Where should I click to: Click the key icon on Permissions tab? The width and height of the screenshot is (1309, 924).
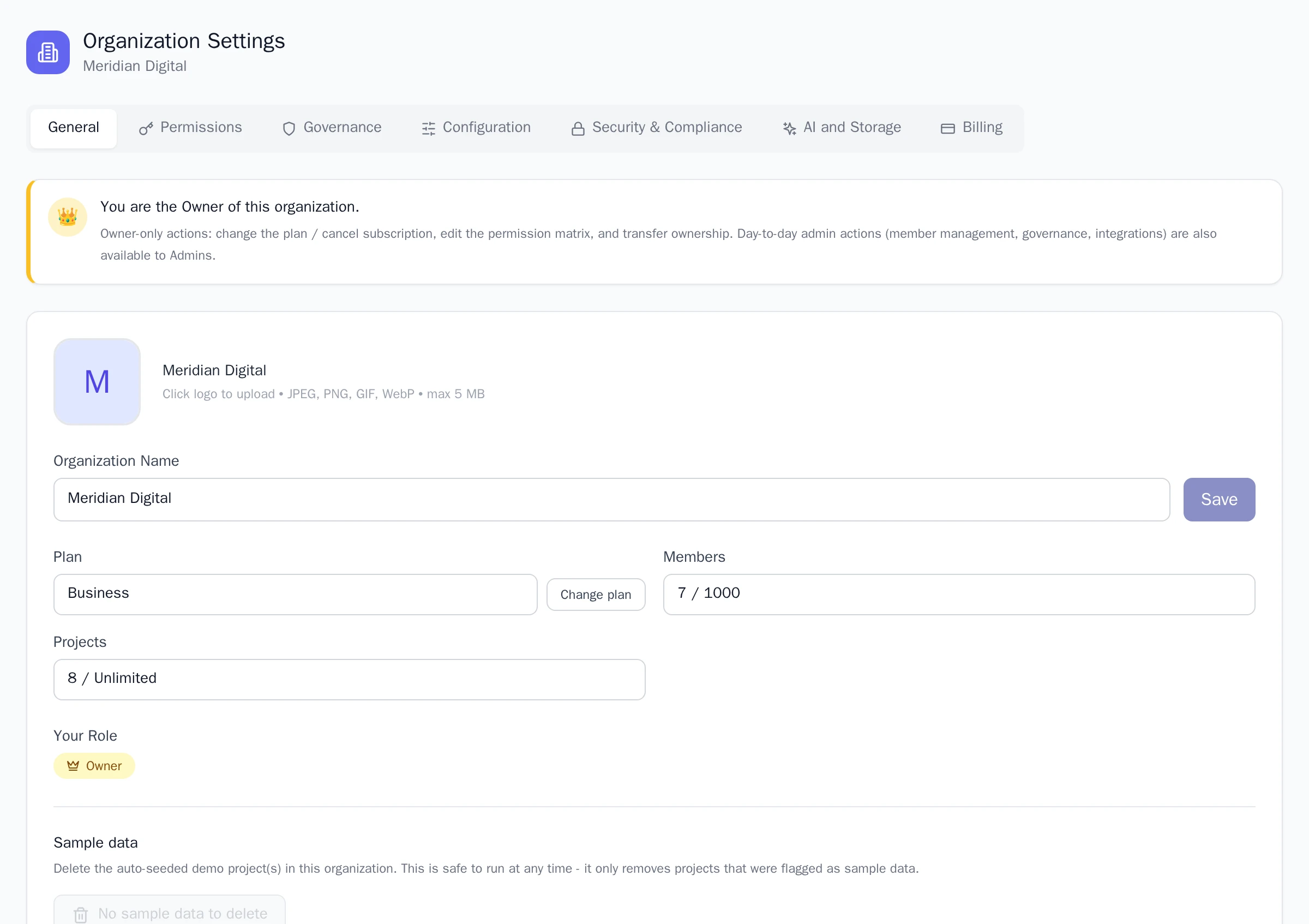pyautogui.click(x=146, y=129)
